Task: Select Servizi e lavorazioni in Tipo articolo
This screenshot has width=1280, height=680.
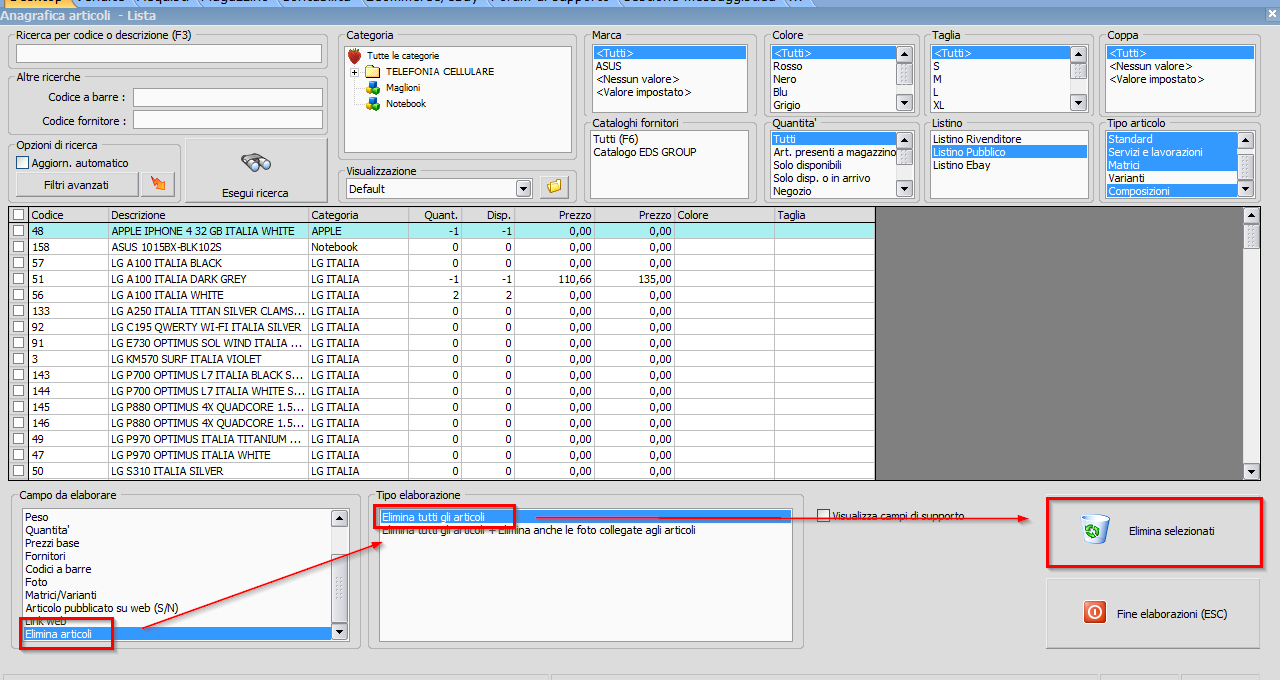Action: coord(1172,152)
